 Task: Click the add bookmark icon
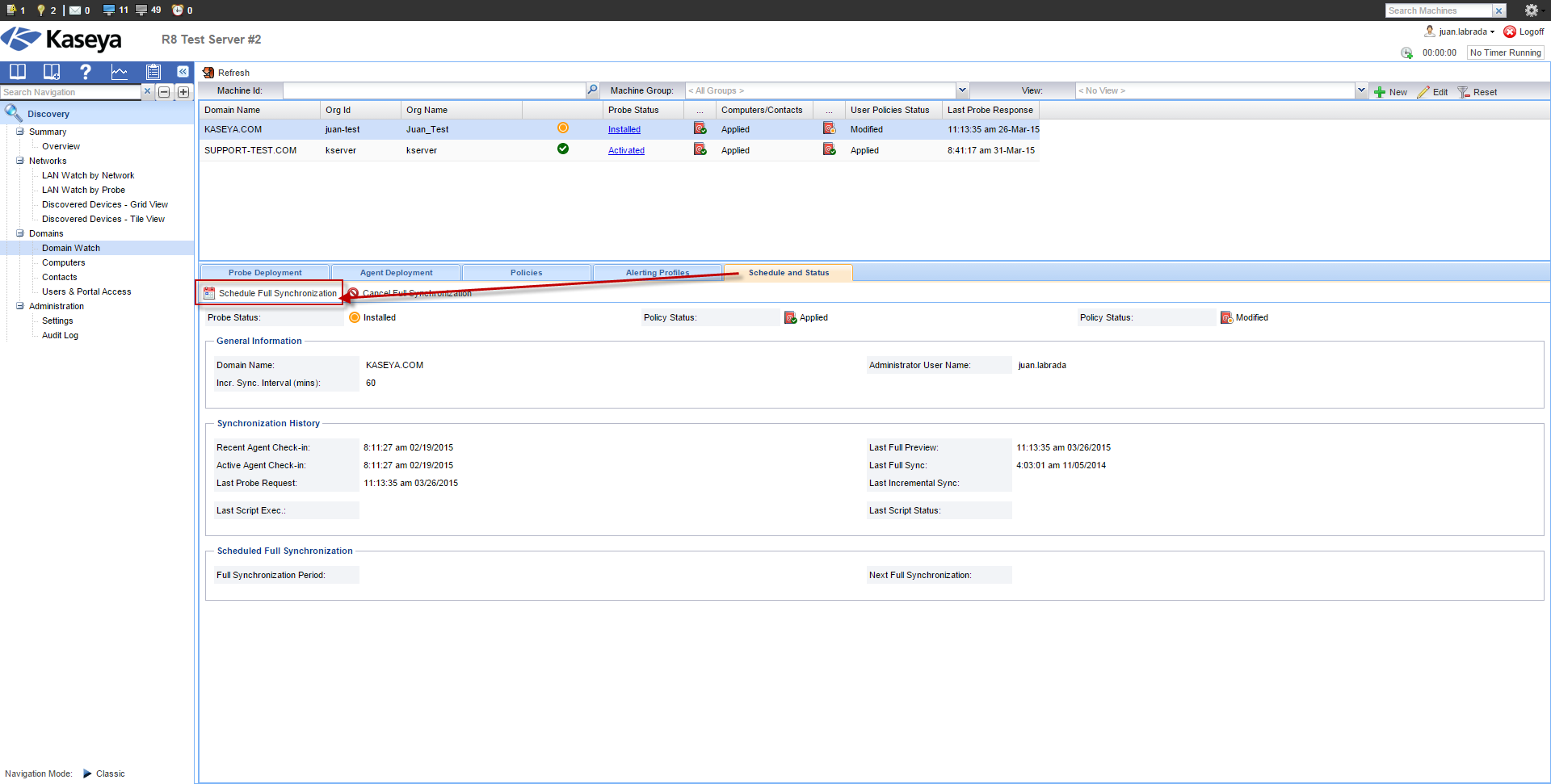click(x=52, y=72)
